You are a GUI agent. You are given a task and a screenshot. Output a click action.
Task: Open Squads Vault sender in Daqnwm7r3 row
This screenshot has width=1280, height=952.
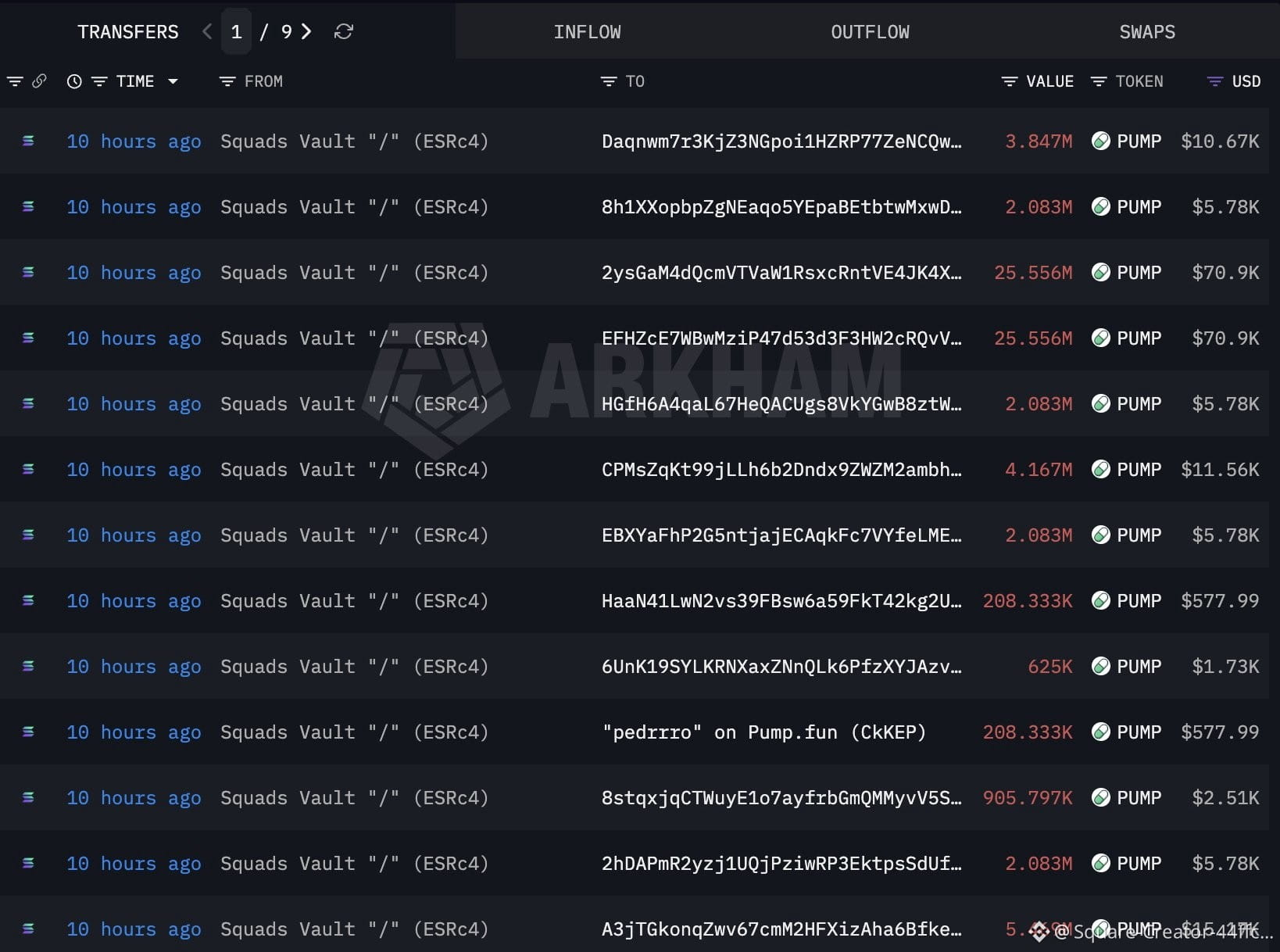355,141
